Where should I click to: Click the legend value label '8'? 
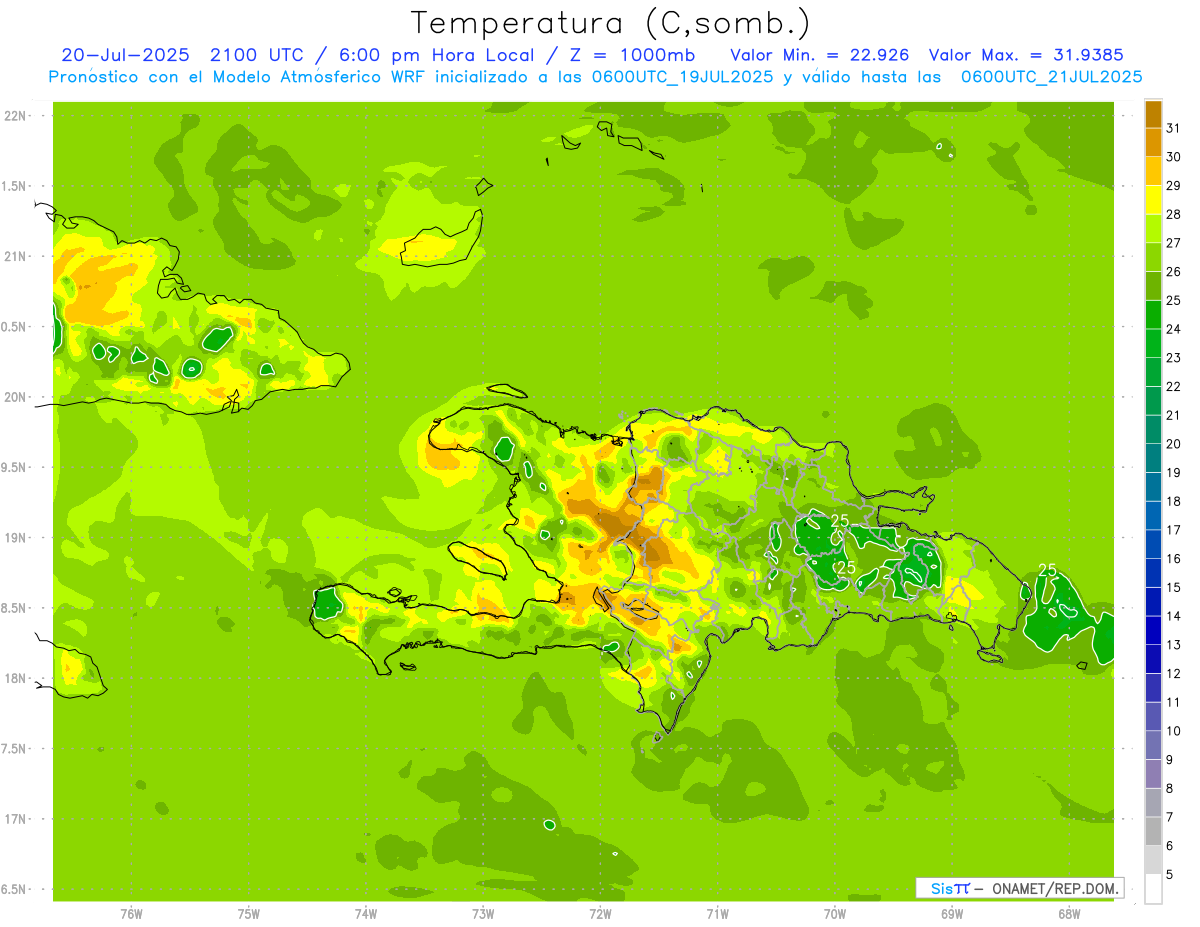[x=1169, y=789]
